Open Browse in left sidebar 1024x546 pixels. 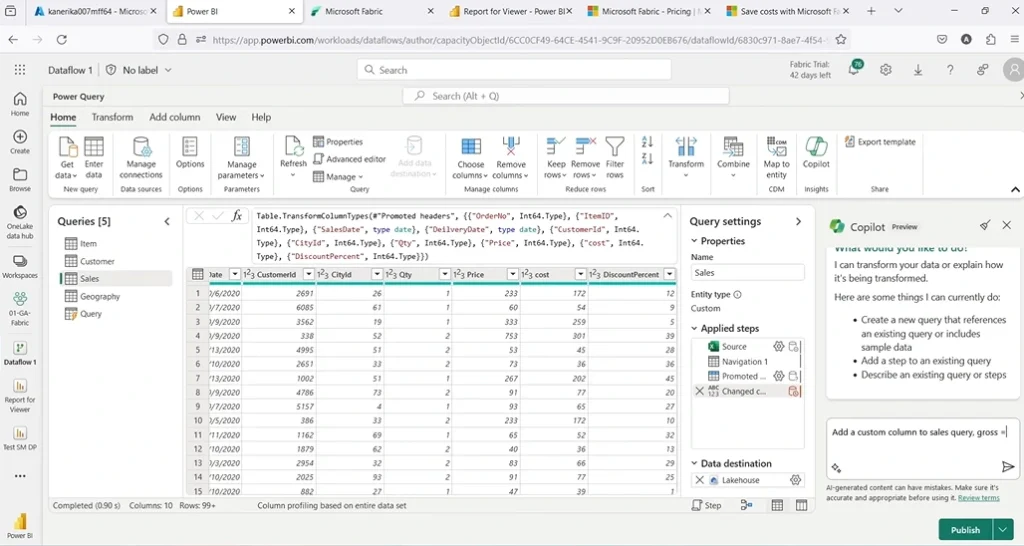coord(20,180)
